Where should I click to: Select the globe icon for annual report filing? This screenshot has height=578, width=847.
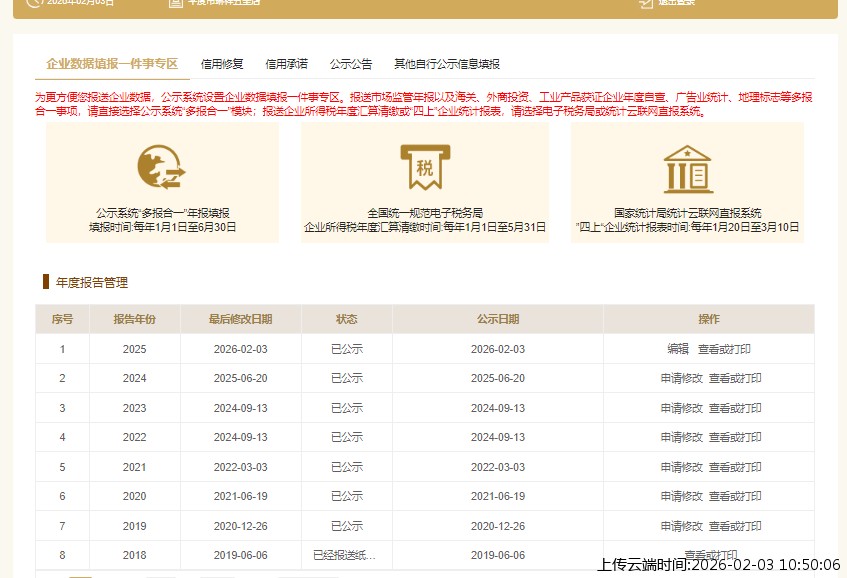click(x=160, y=166)
